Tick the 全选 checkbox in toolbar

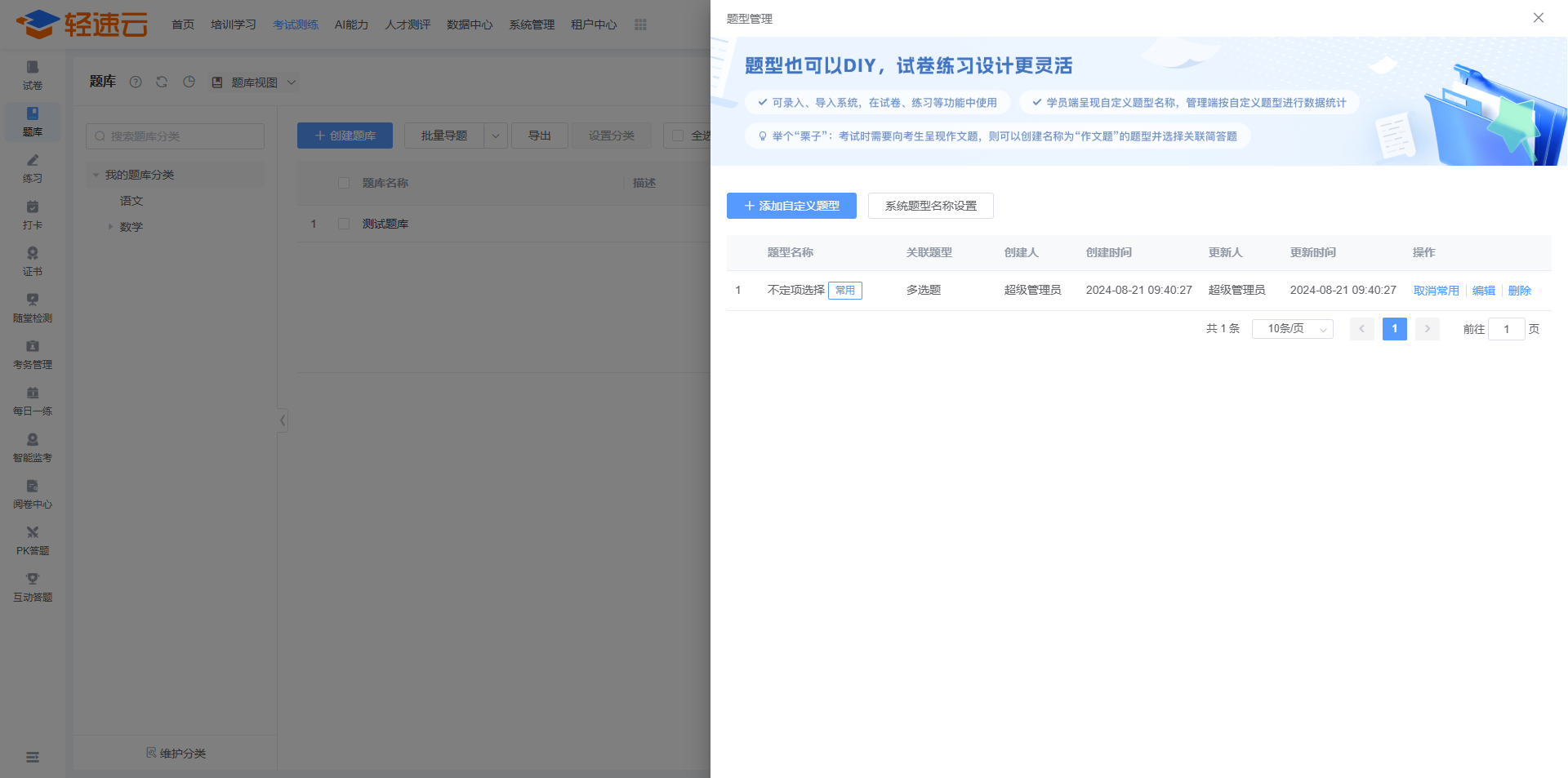click(678, 136)
